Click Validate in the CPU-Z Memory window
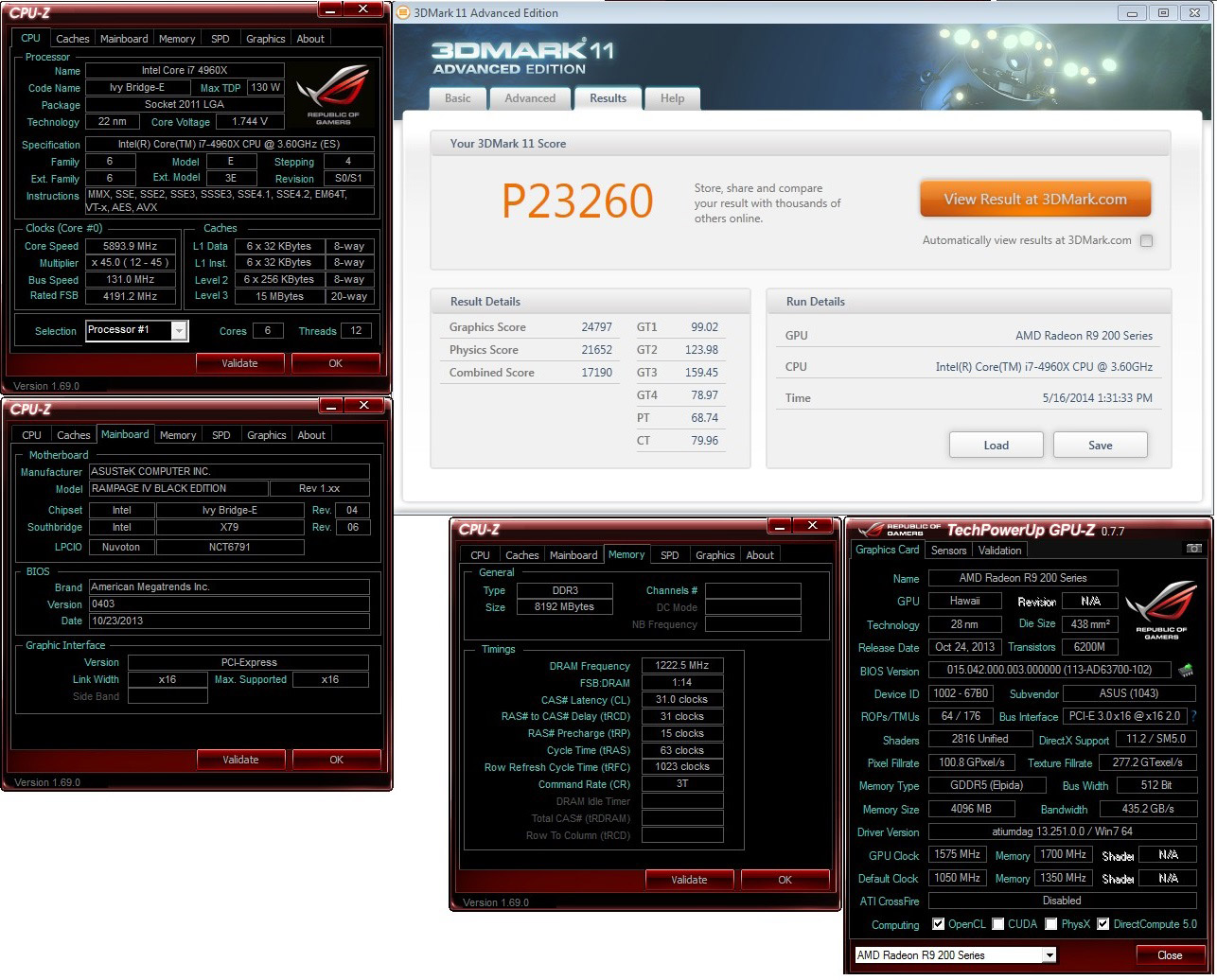Screen dimensions: 1217x980 689,880
